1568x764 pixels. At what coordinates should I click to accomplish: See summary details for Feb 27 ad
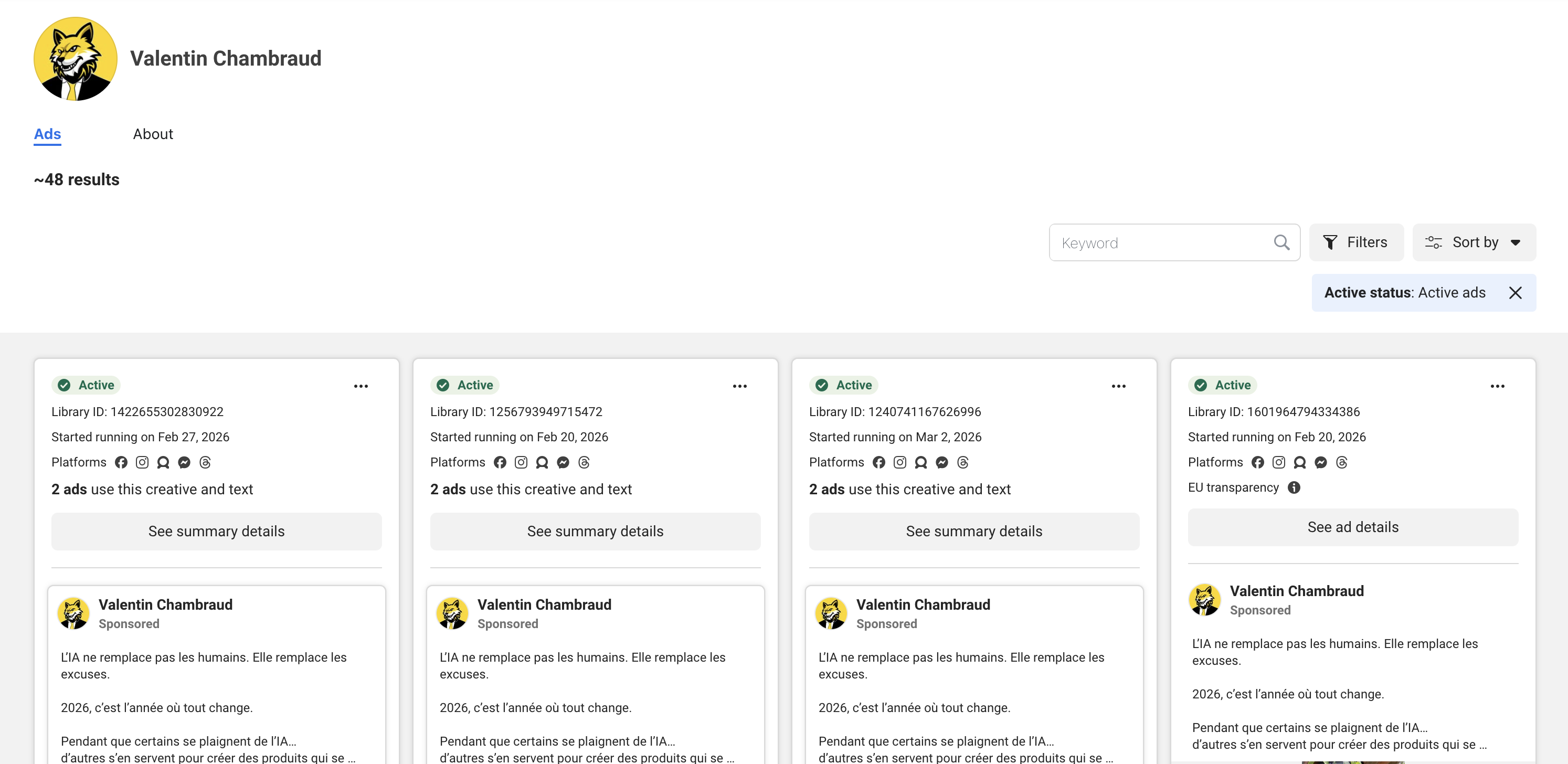216,532
